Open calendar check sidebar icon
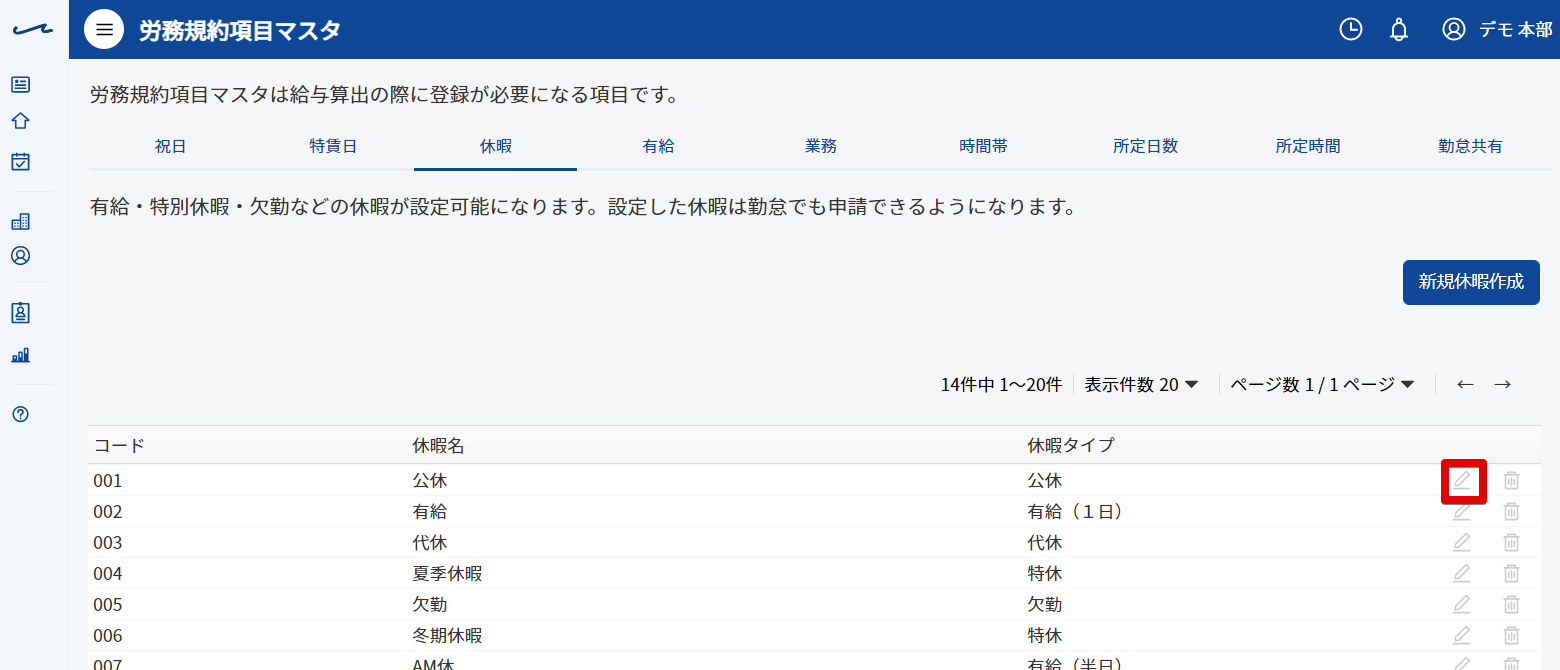 pyautogui.click(x=20, y=161)
